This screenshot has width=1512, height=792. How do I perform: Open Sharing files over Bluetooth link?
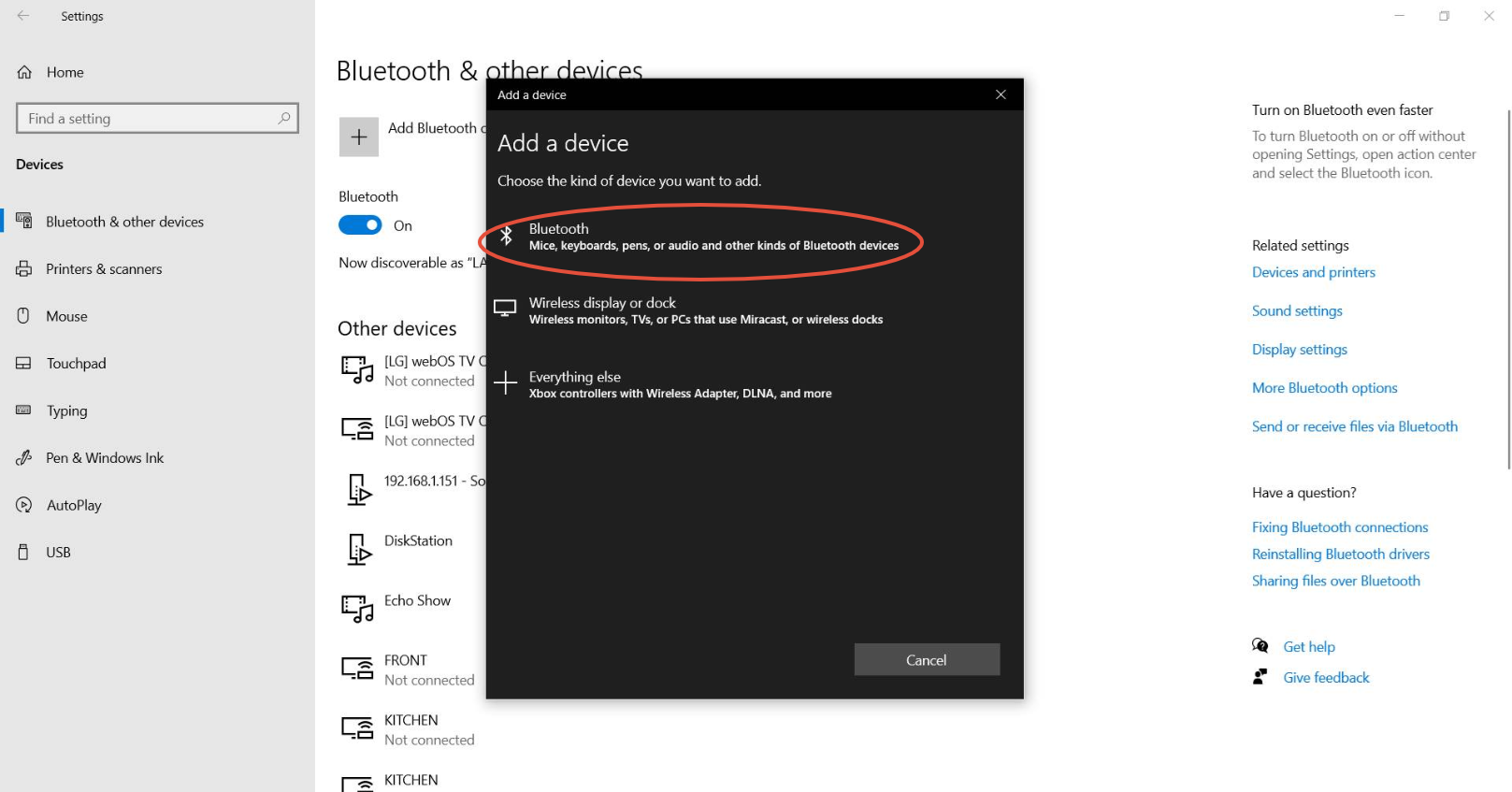pos(1336,581)
